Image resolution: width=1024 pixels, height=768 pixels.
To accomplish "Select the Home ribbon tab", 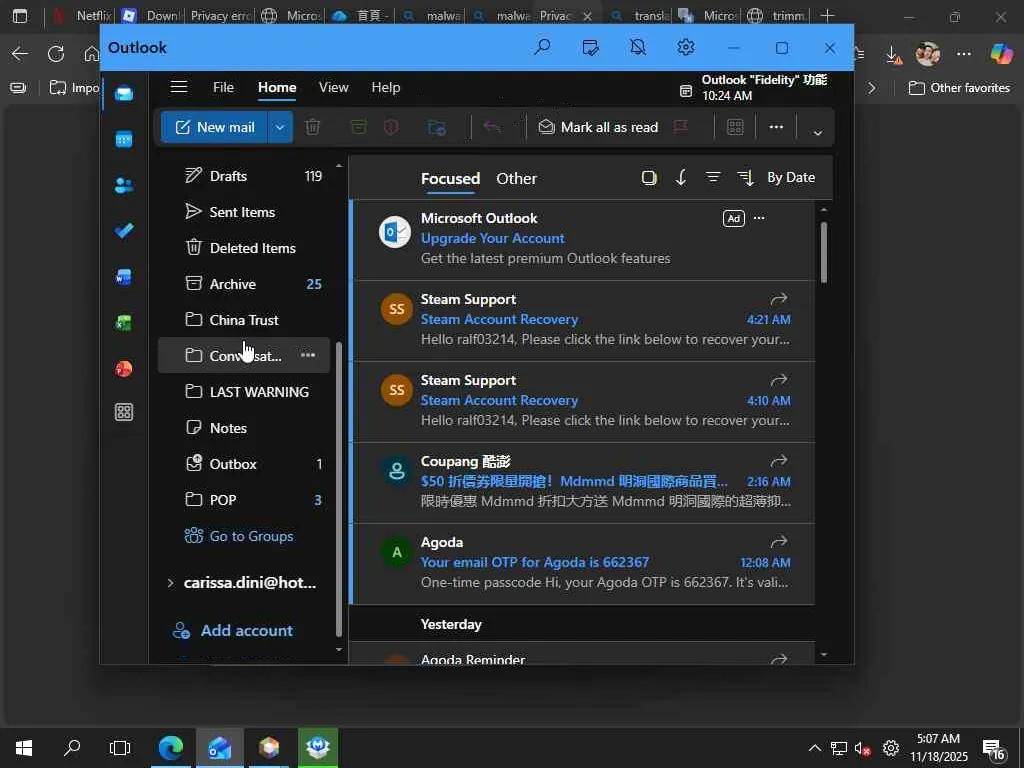I will [277, 87].
